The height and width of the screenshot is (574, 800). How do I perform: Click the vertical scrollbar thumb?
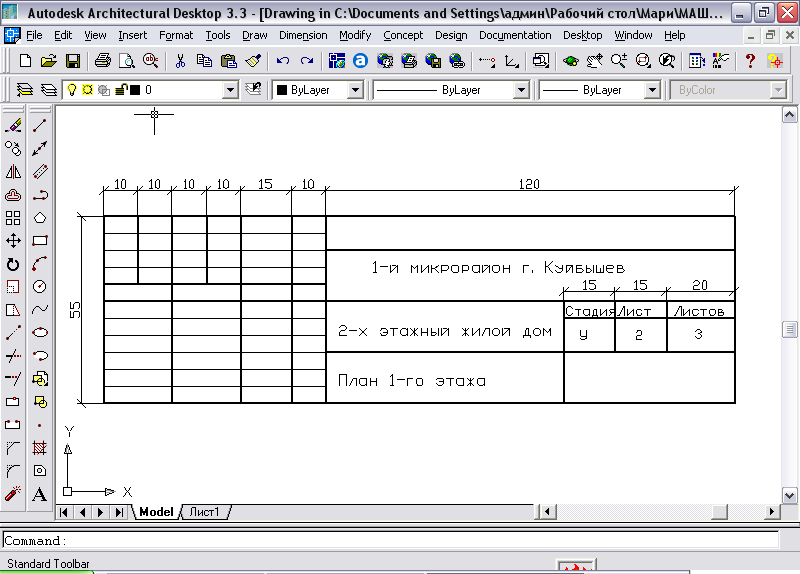tap(789, 330)
